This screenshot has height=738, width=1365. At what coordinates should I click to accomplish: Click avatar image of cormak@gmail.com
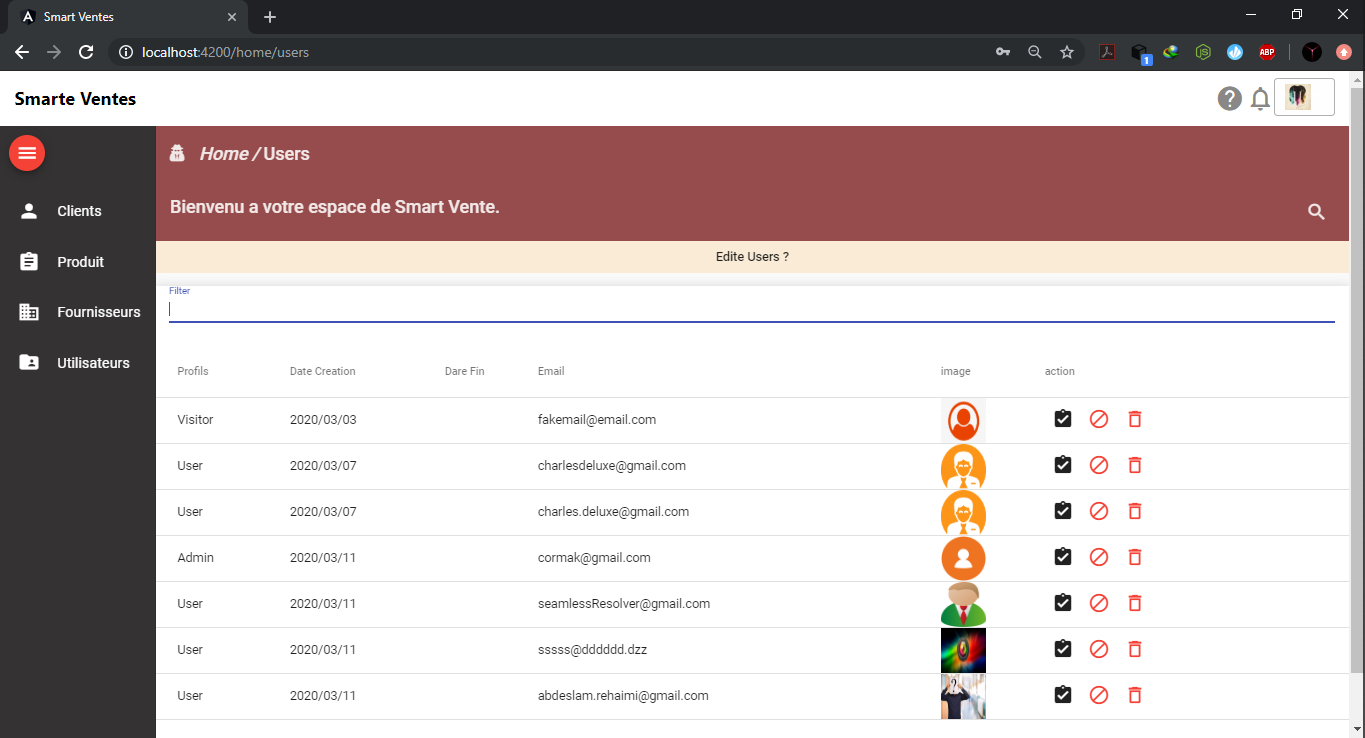coord(963,558)
